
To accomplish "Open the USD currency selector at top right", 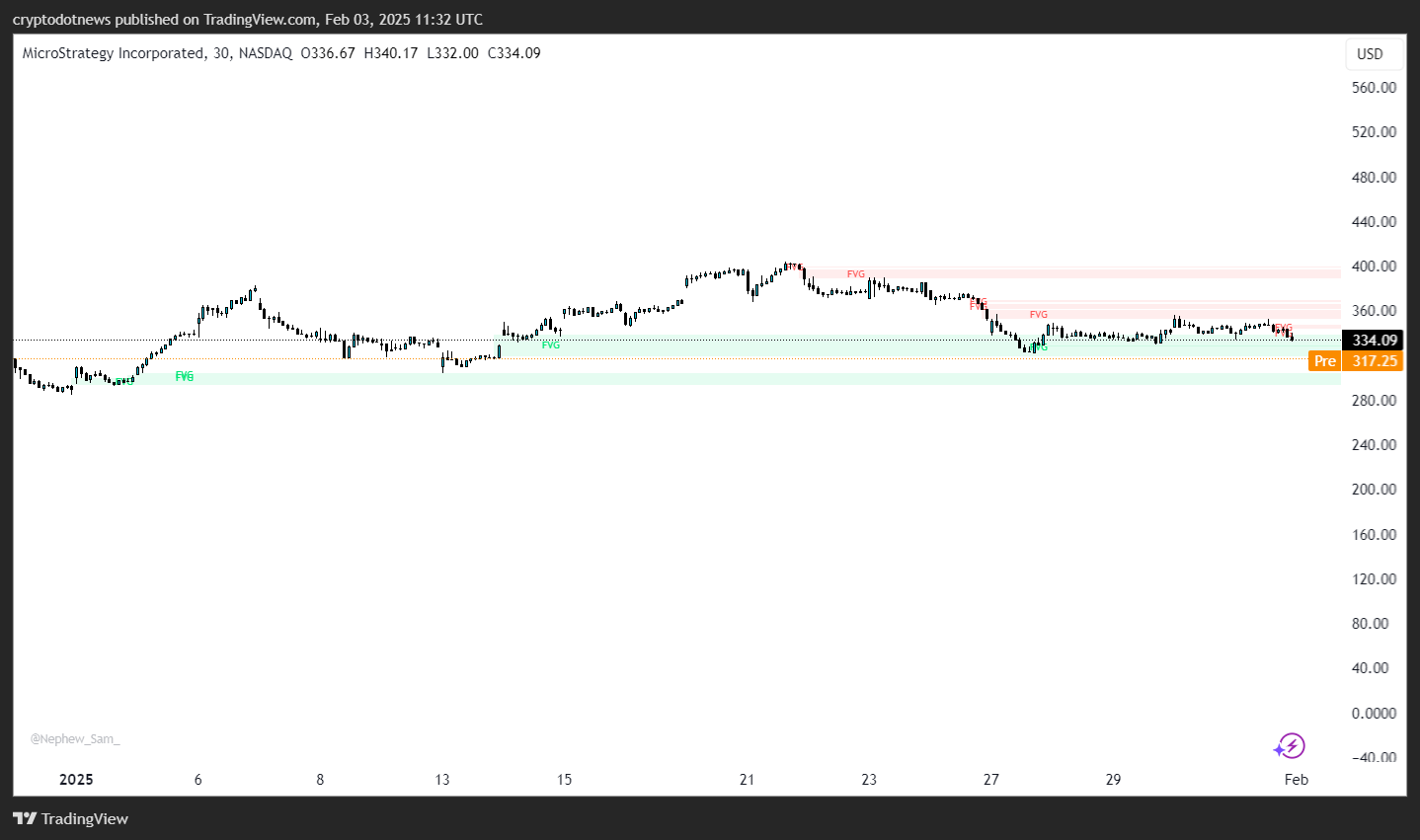I will tap(1373, 53).
